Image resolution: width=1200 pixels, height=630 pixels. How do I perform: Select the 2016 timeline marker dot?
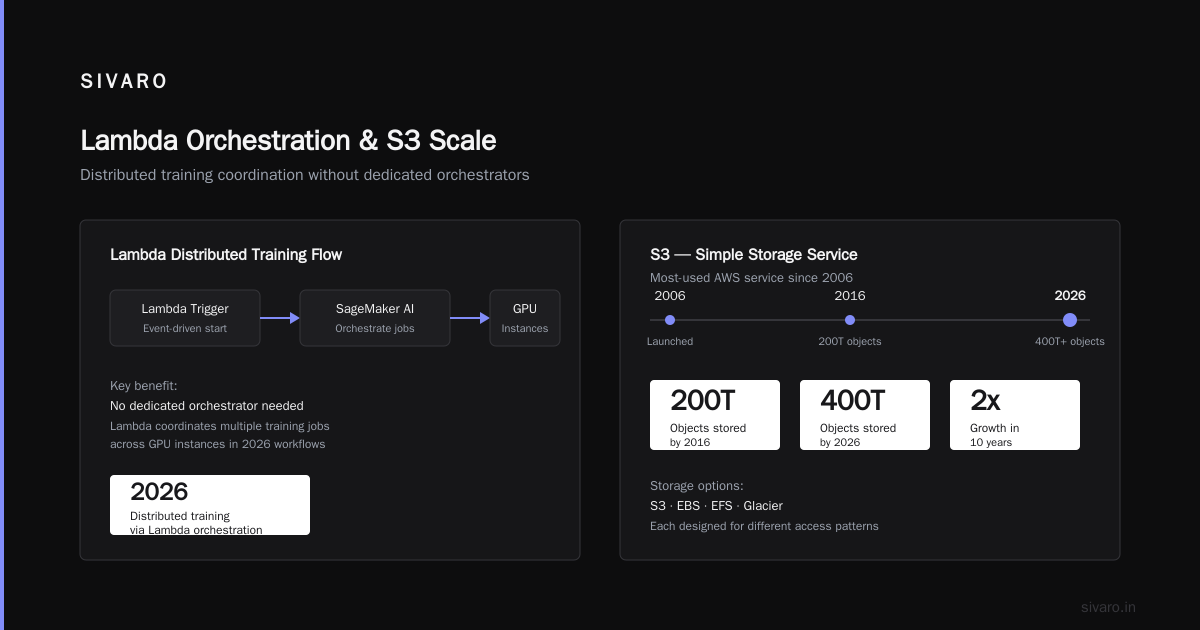(850, 320)
